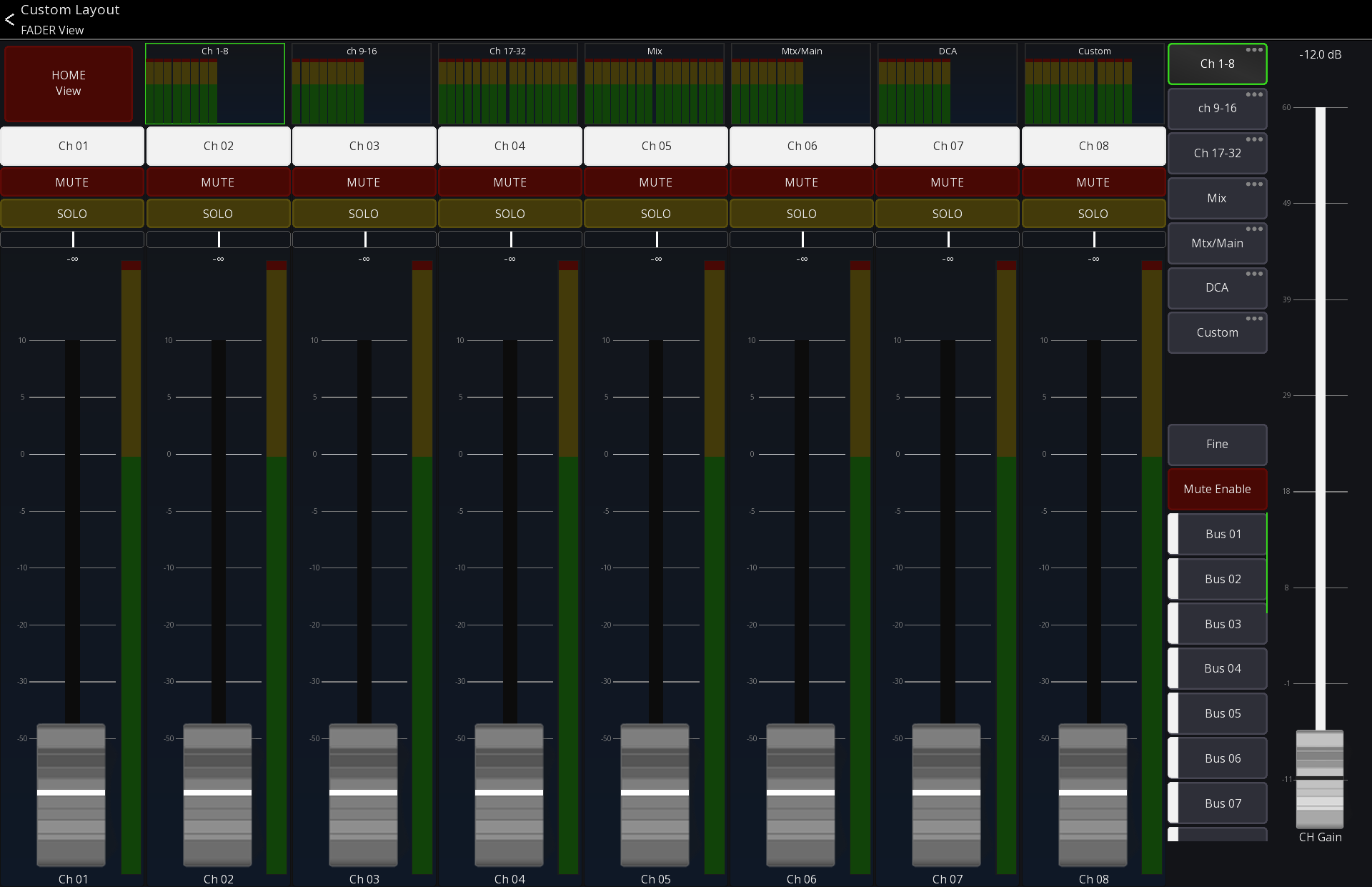Open options dots on Mix layer button
Screen dimensions: 1372x887
coord(1254,184)
